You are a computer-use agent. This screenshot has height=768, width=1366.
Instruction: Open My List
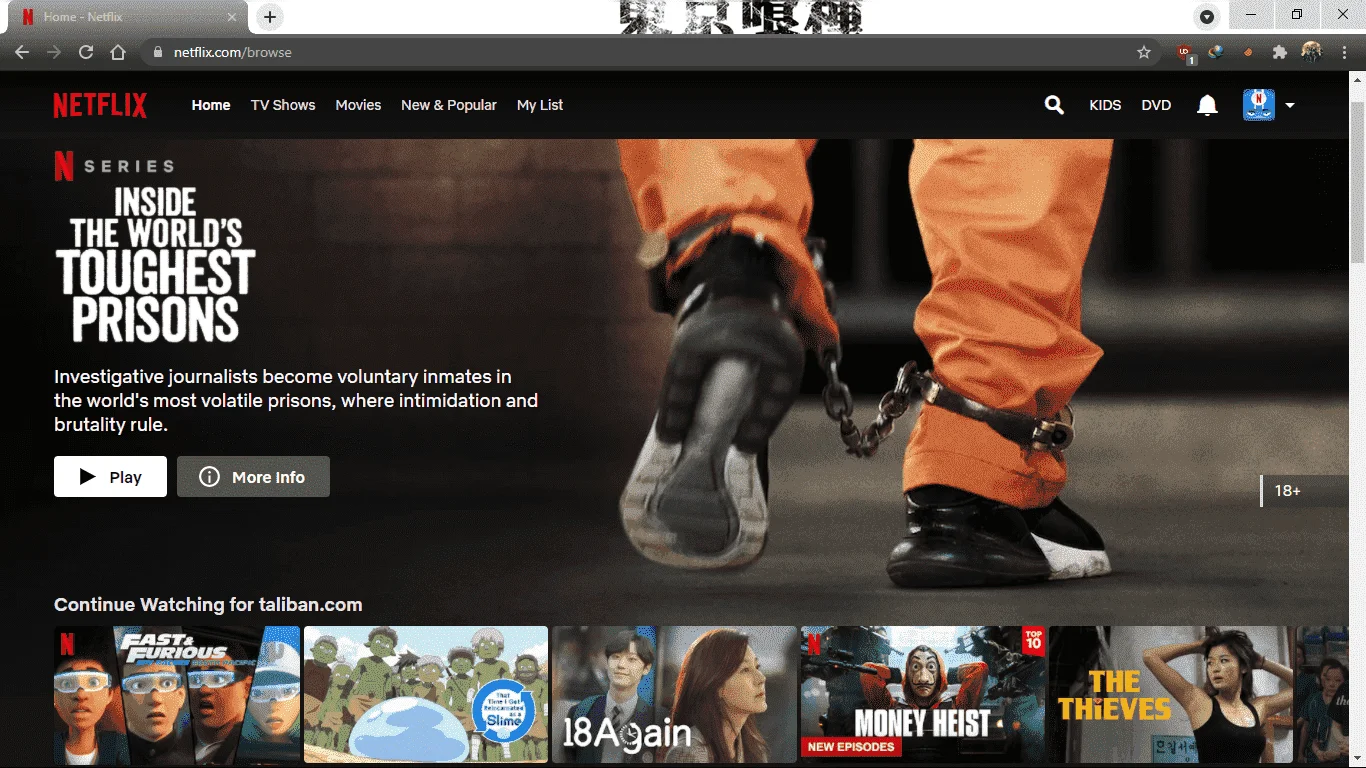click(540, 105)
